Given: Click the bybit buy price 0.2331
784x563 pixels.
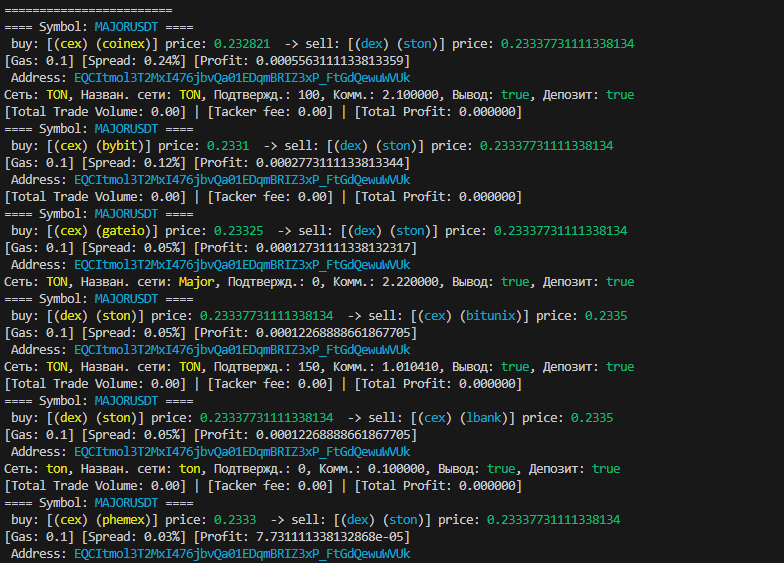Looking at the screenshot, I should (x=228, y=146).
